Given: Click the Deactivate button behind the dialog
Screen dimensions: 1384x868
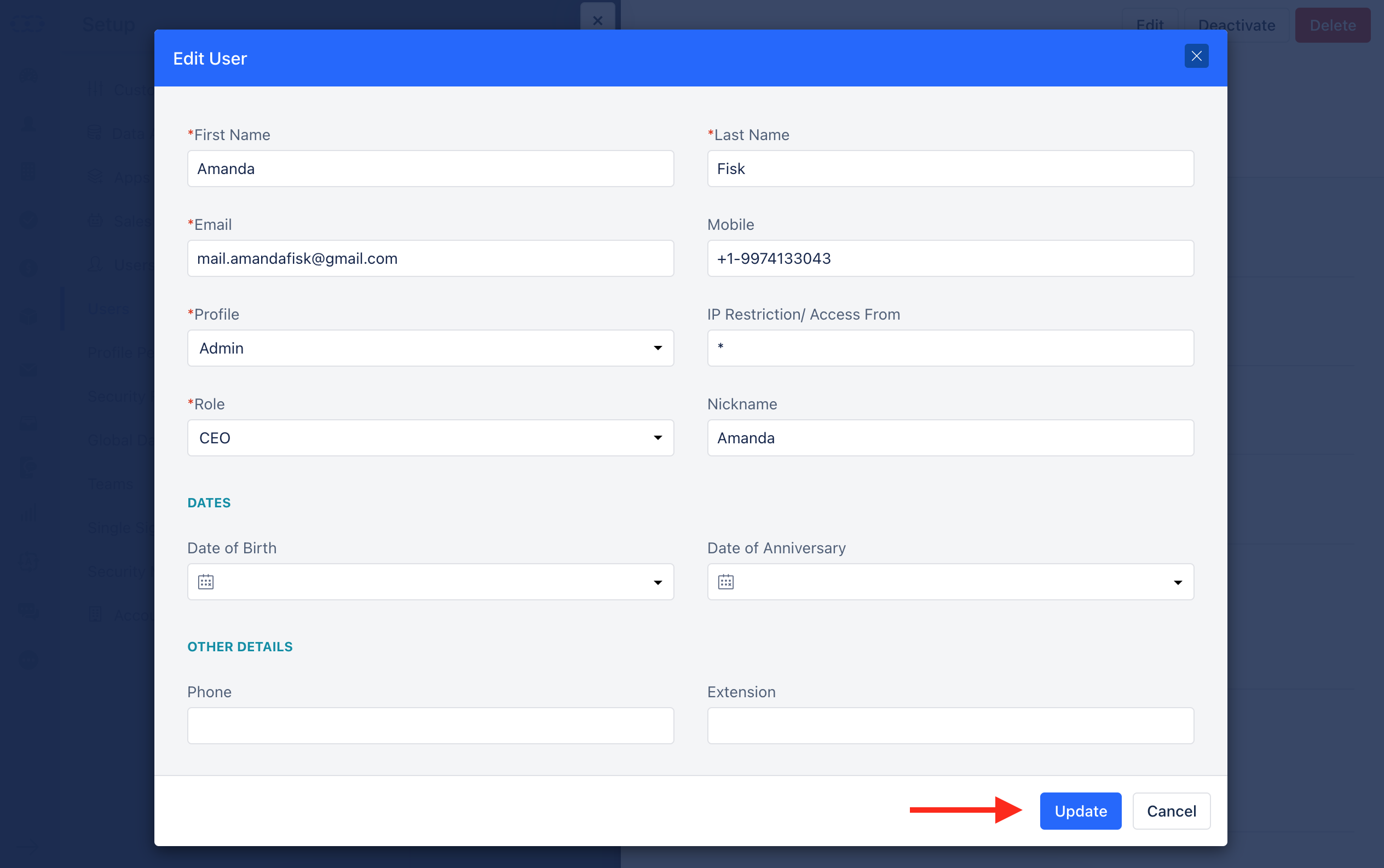Looking at the screenshot, I should click(1236, 25).
